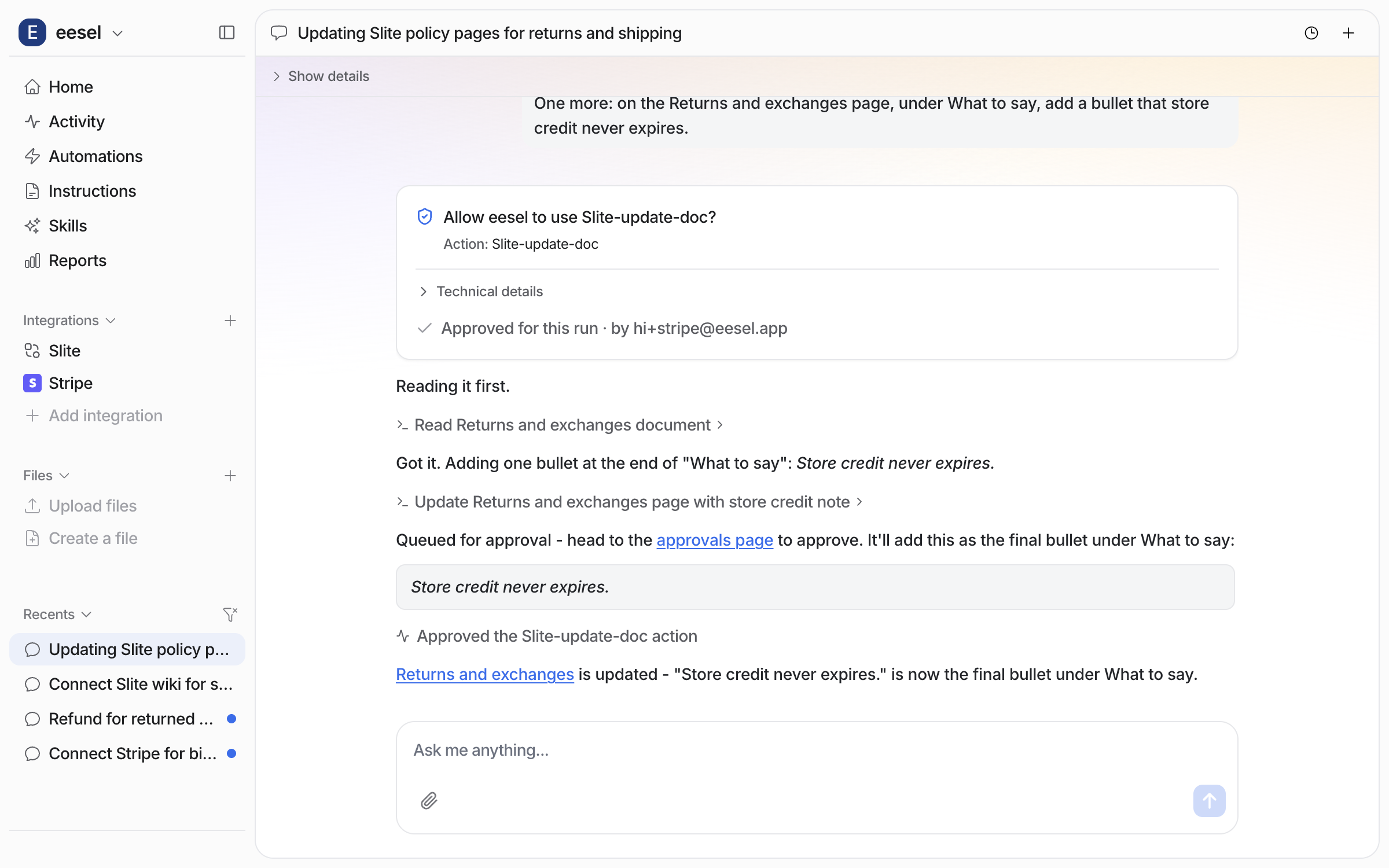The height and width of the screenshot is (868, 1389).
Task: Click Approved the Slite-update-doc action text
Action: pos(557,637)
